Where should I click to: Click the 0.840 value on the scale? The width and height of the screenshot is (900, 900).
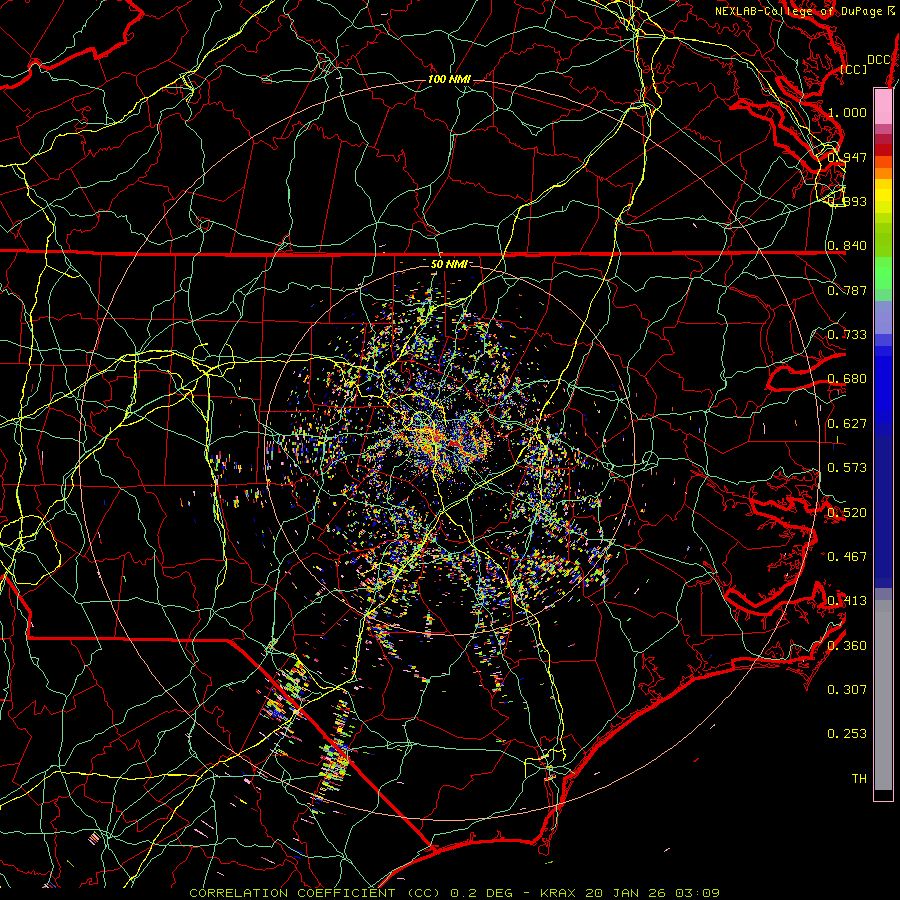(x=847, y=246)
